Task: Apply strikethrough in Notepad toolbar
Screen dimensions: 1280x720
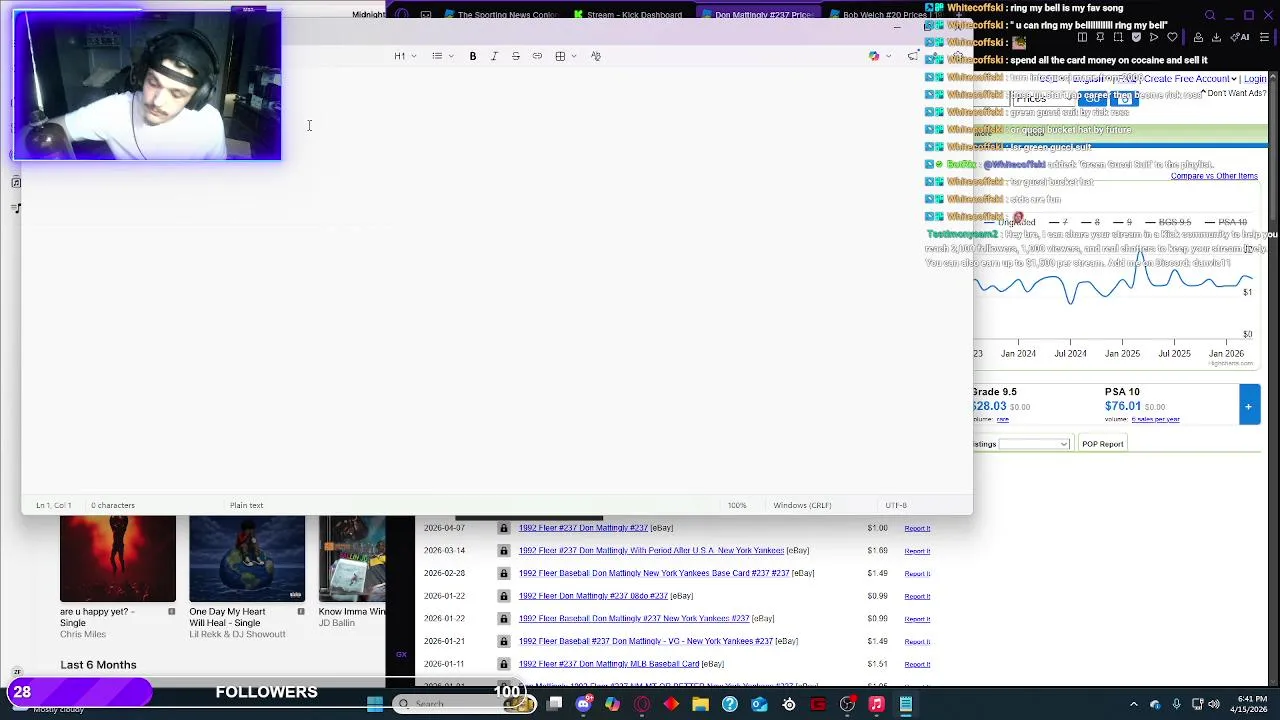Action: point(516,56)
